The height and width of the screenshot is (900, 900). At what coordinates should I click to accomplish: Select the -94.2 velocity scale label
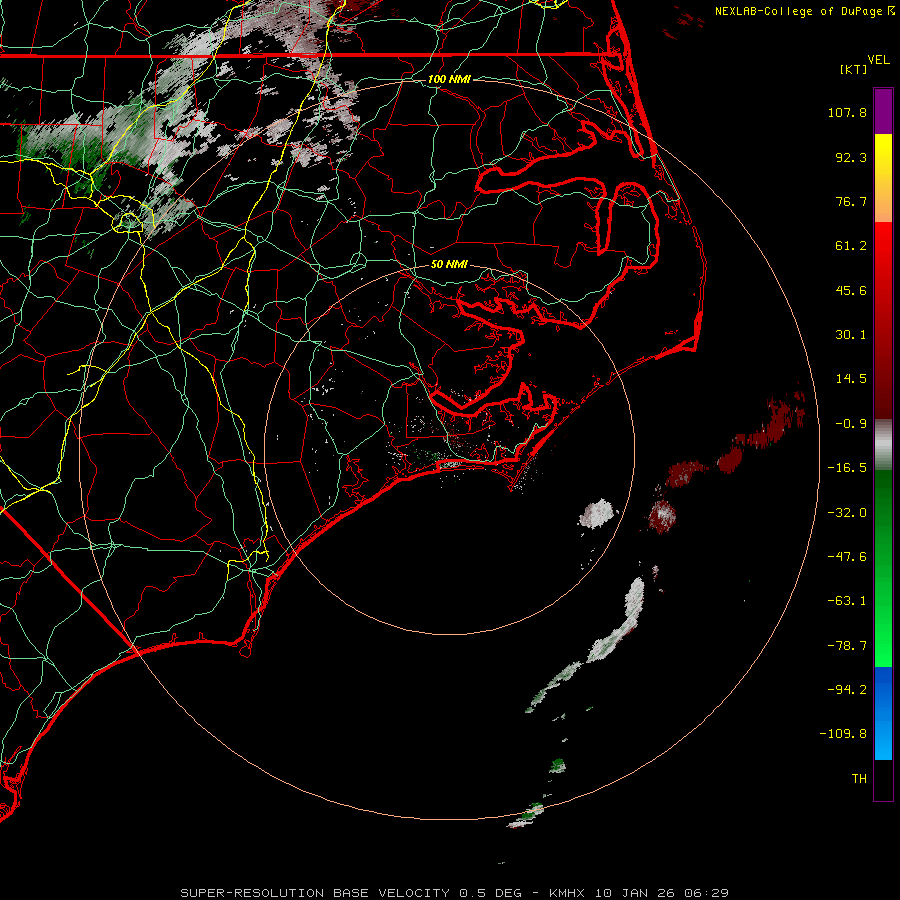(847, 690)
